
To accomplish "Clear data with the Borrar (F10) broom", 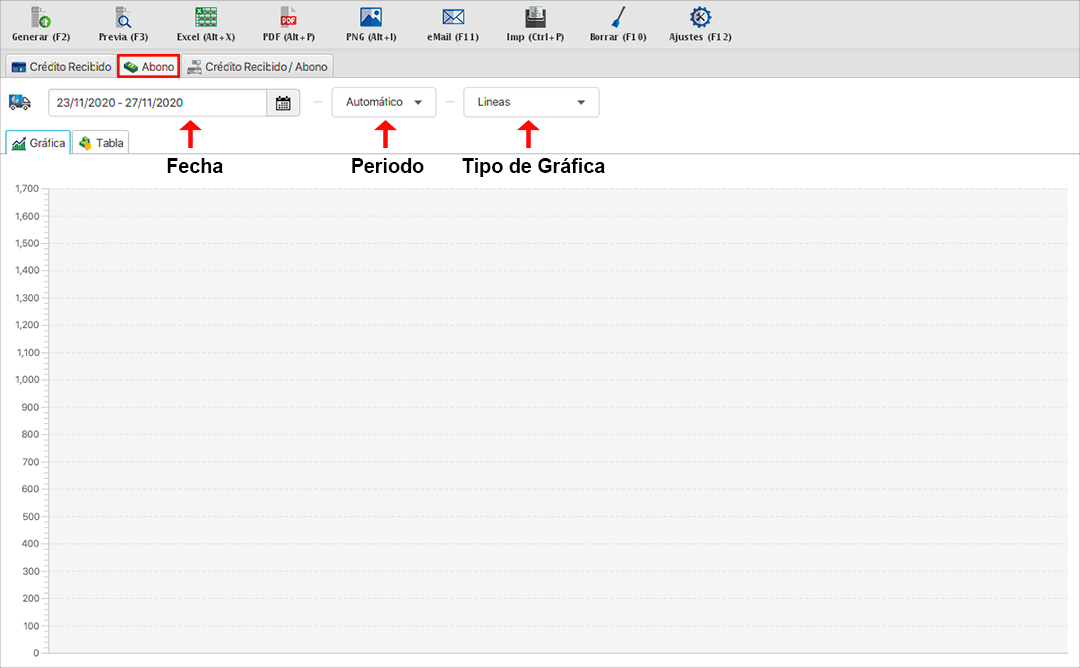I will (x=618, y=18).
